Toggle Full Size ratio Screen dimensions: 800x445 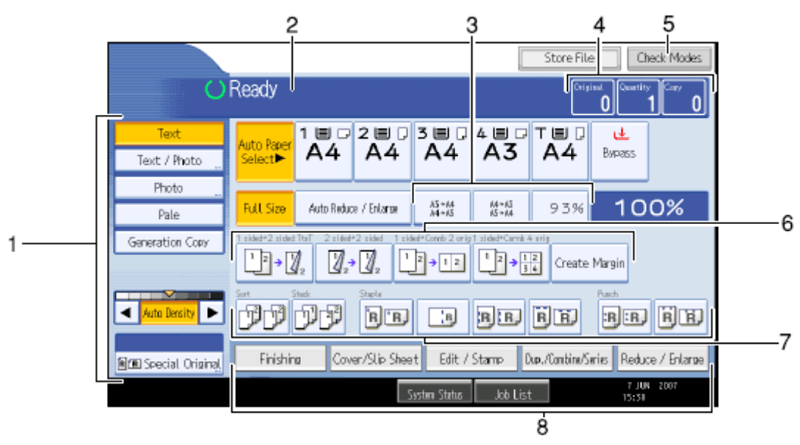click(264, 208)
